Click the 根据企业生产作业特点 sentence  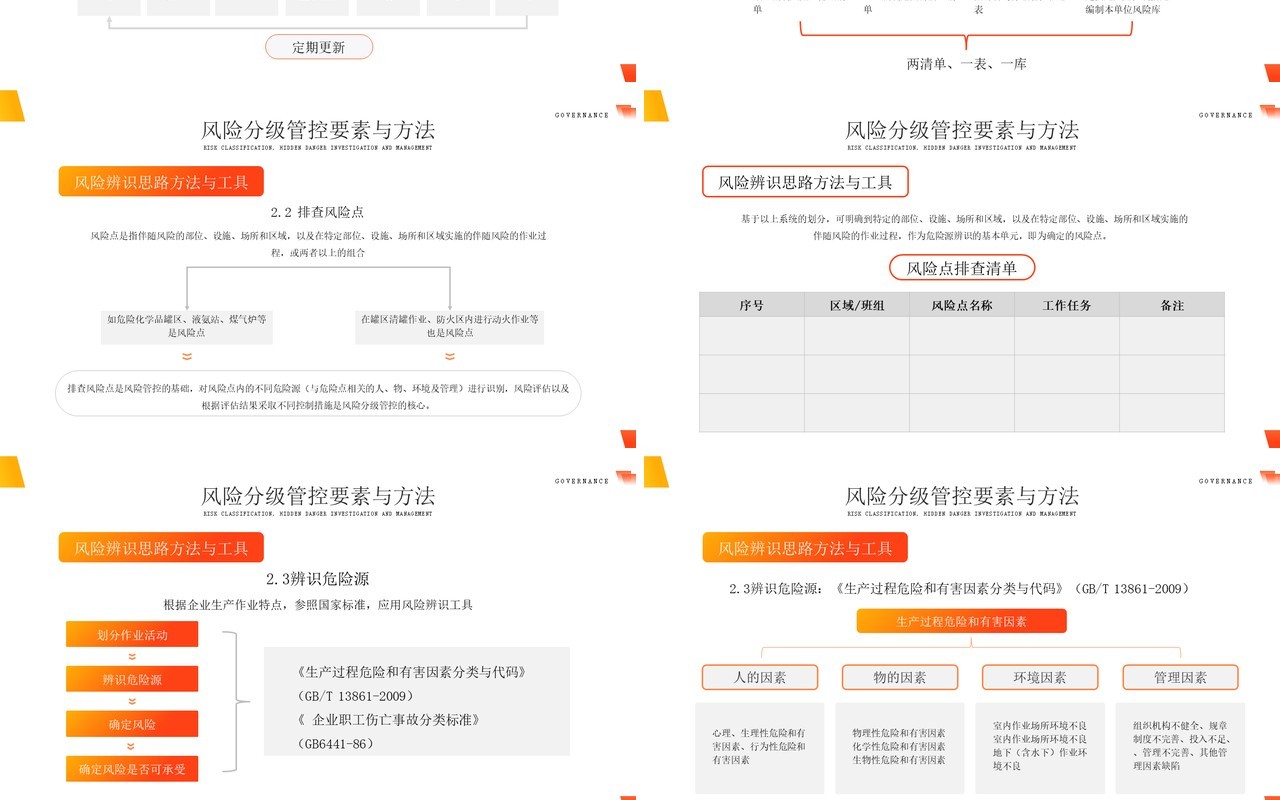coord(318,605)
